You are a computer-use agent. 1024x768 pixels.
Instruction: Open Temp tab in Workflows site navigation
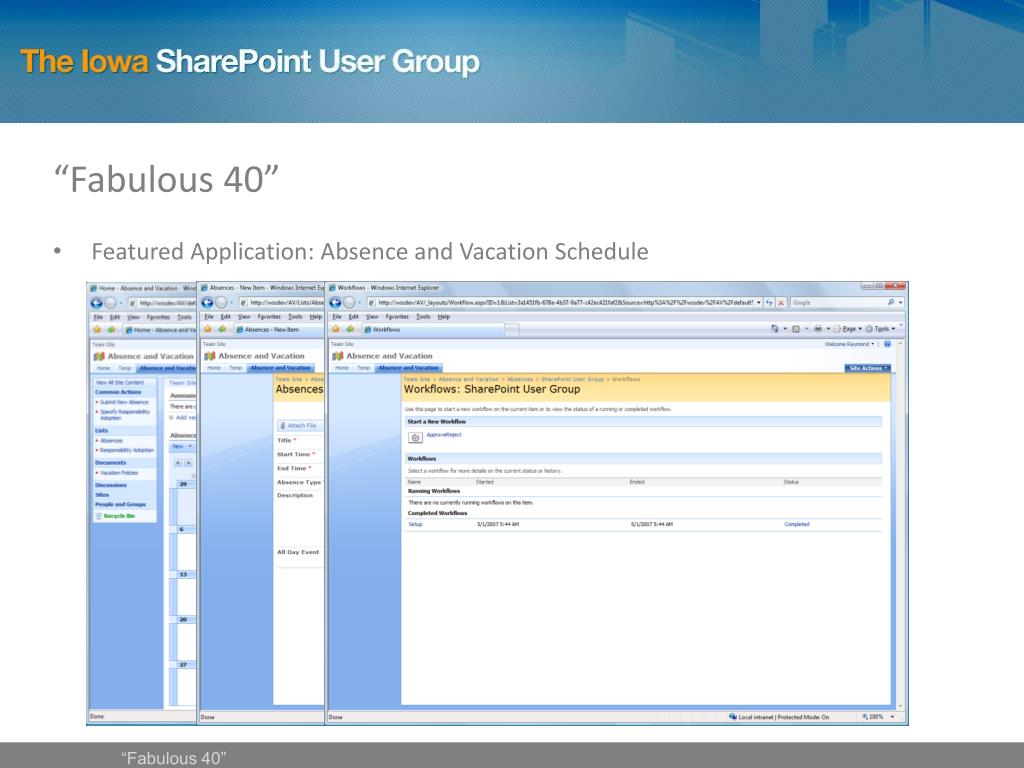[364, 368]
